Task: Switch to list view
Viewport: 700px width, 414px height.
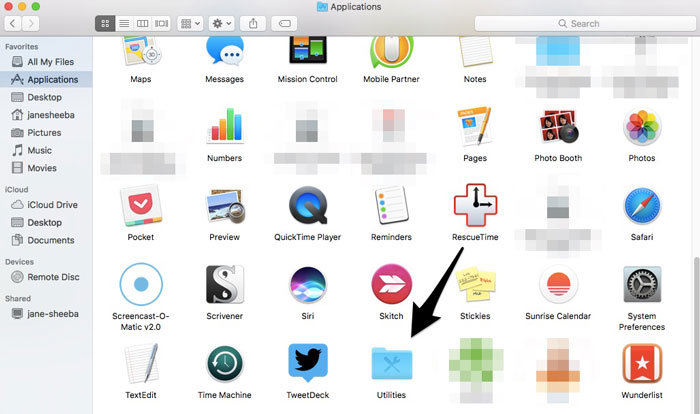Action: [124, 23]
